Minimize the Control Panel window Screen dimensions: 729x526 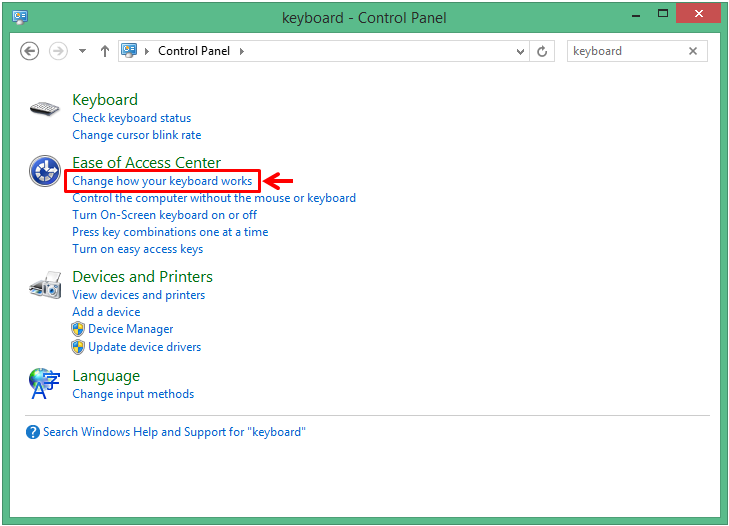pos(636,14)
